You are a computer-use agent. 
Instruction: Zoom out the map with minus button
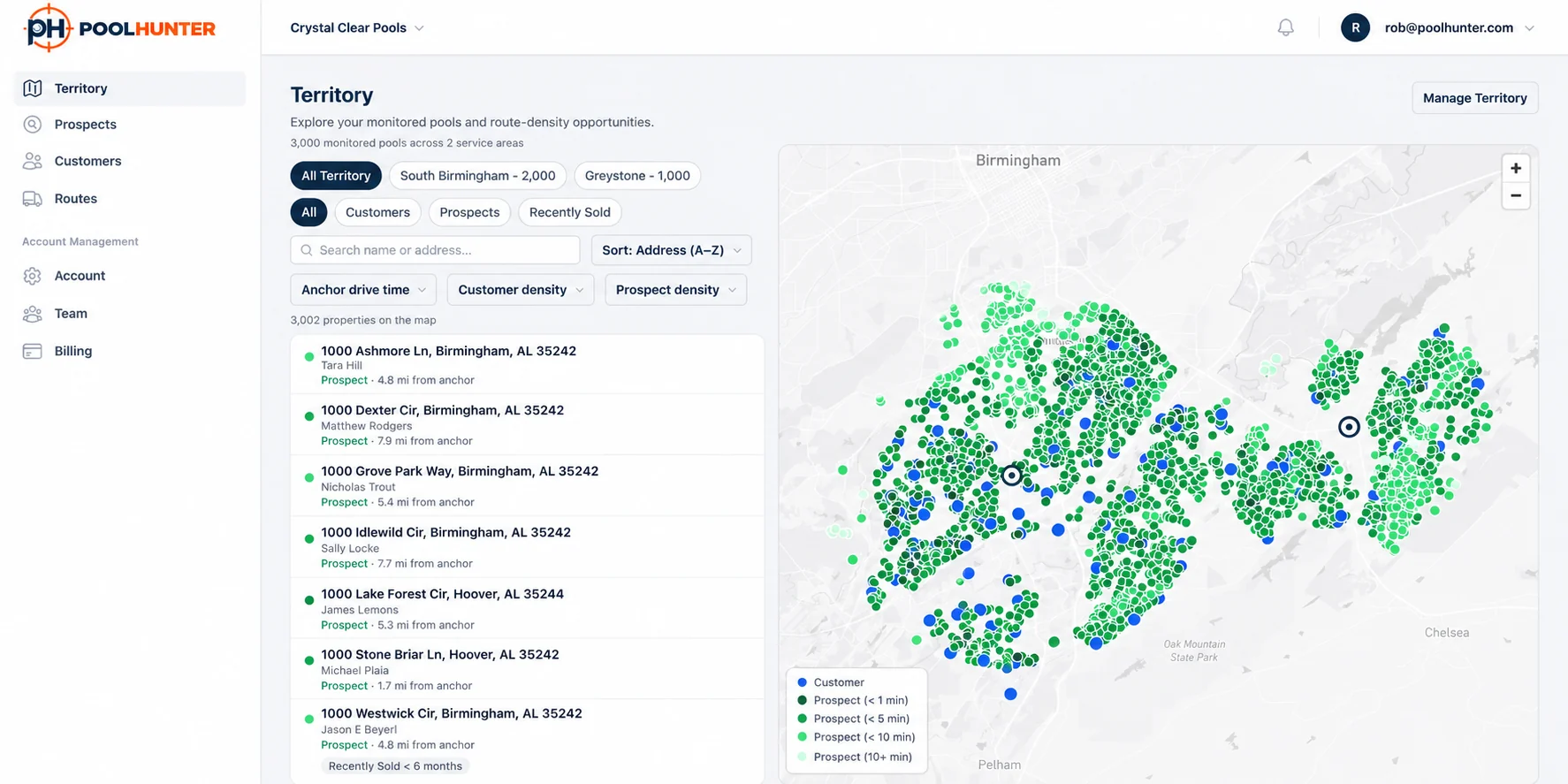coord(1516,195)
